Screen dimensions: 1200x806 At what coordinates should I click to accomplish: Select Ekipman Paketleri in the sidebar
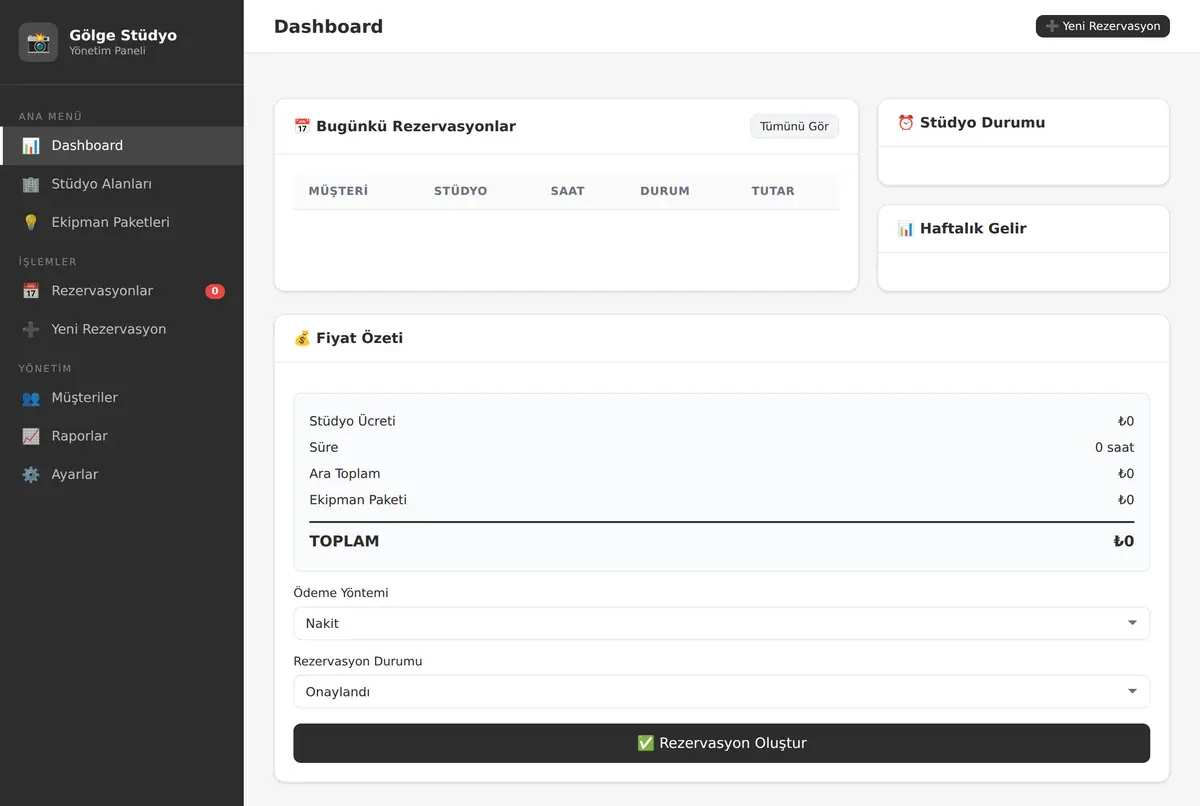pyautogui.click(x=122, y=222)
